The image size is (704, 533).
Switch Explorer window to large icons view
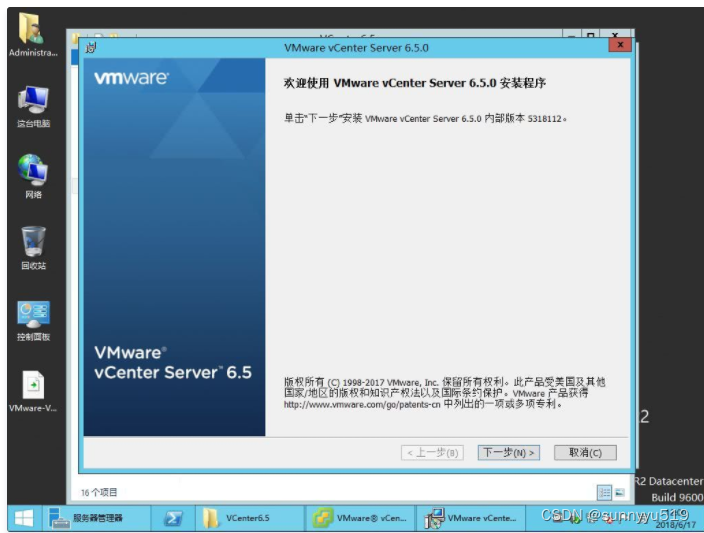click(x=620, y=493)
